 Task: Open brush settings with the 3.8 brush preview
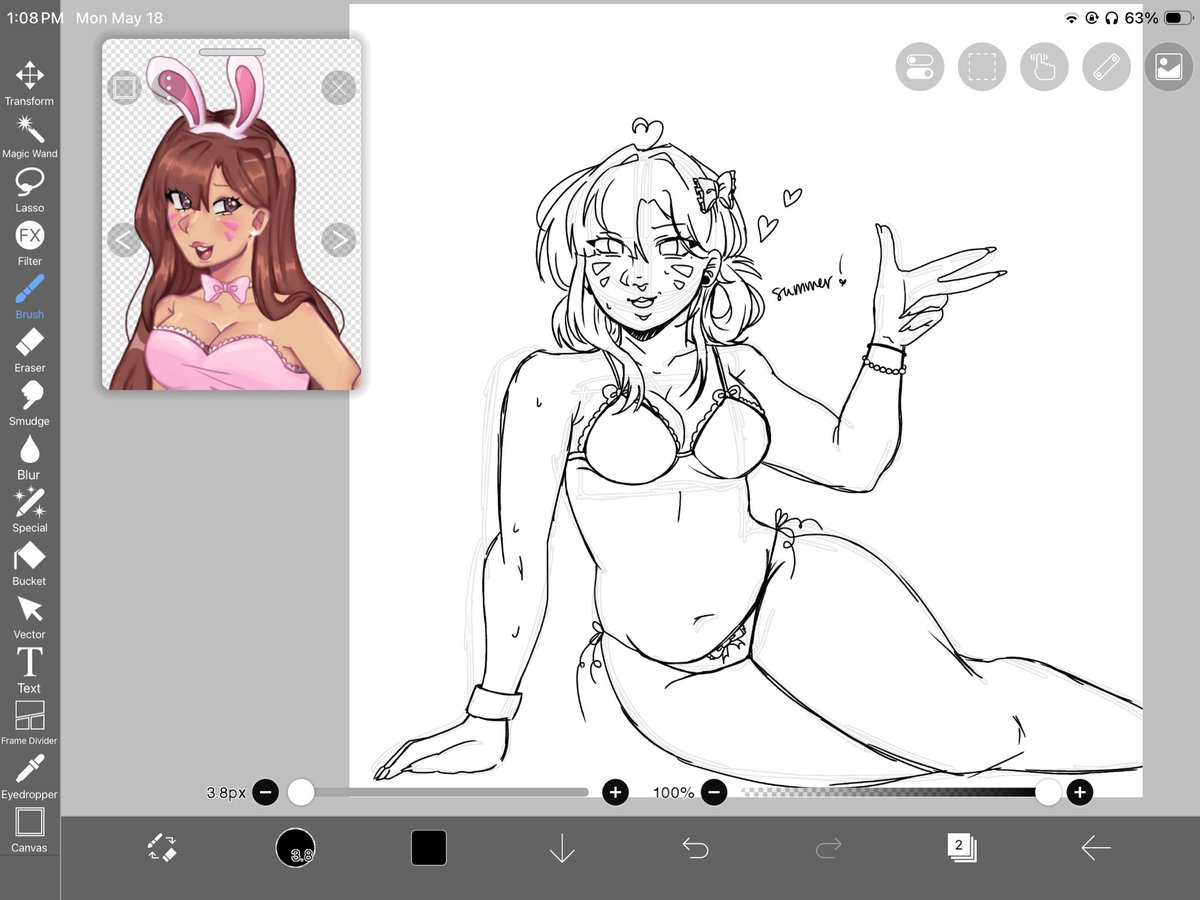[295, 848]
